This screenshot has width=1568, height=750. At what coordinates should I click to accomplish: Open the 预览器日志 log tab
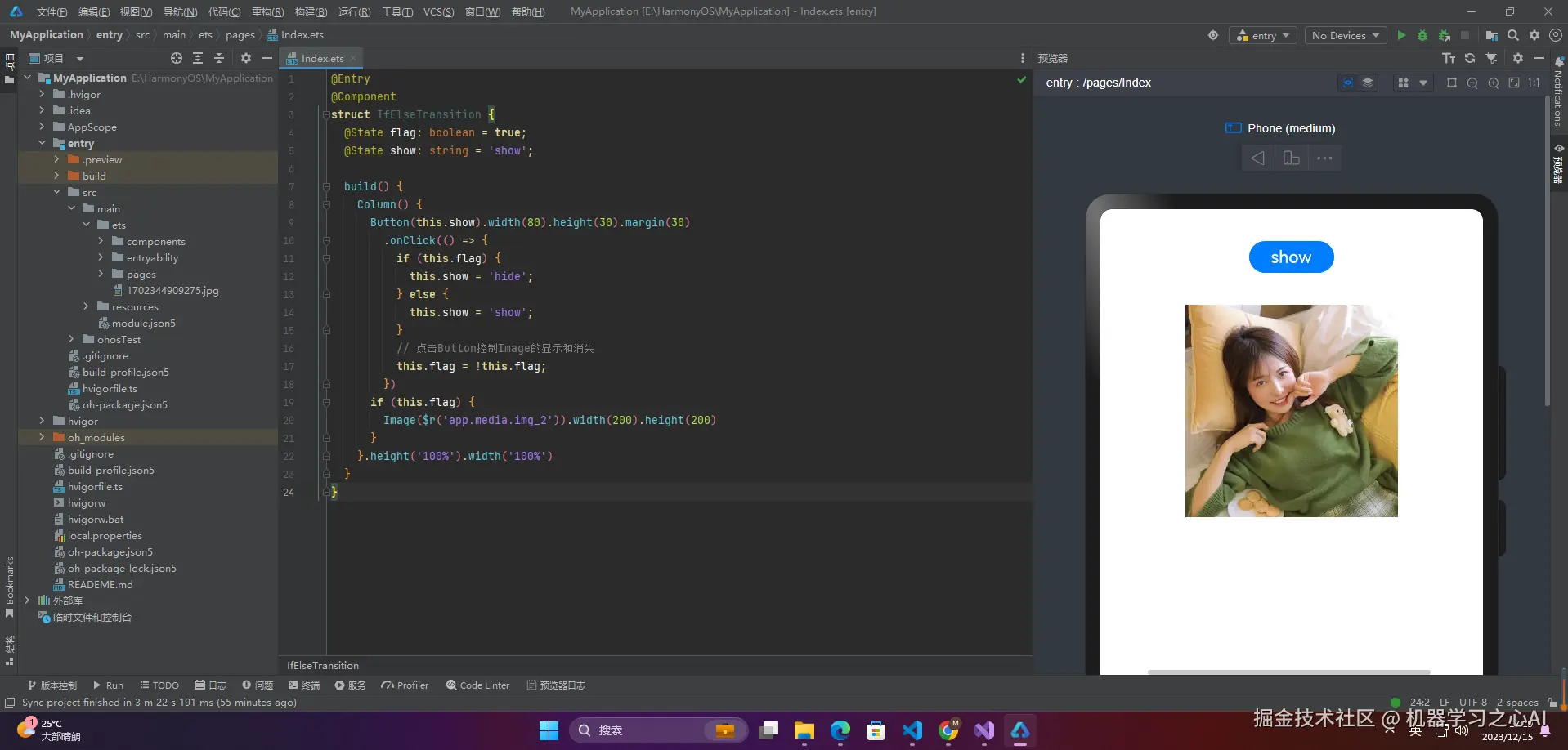[x=556, y=685]
